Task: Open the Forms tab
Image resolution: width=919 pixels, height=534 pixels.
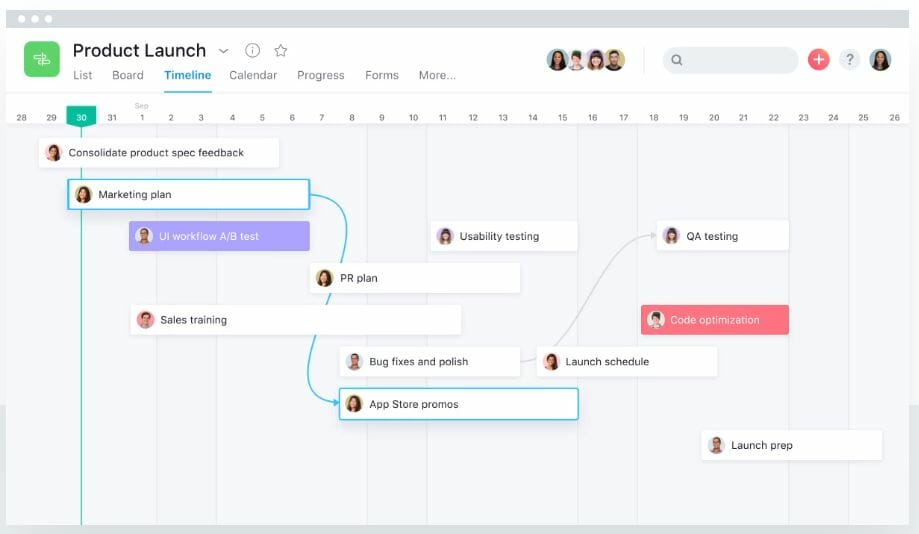Action: pos(382,75)
